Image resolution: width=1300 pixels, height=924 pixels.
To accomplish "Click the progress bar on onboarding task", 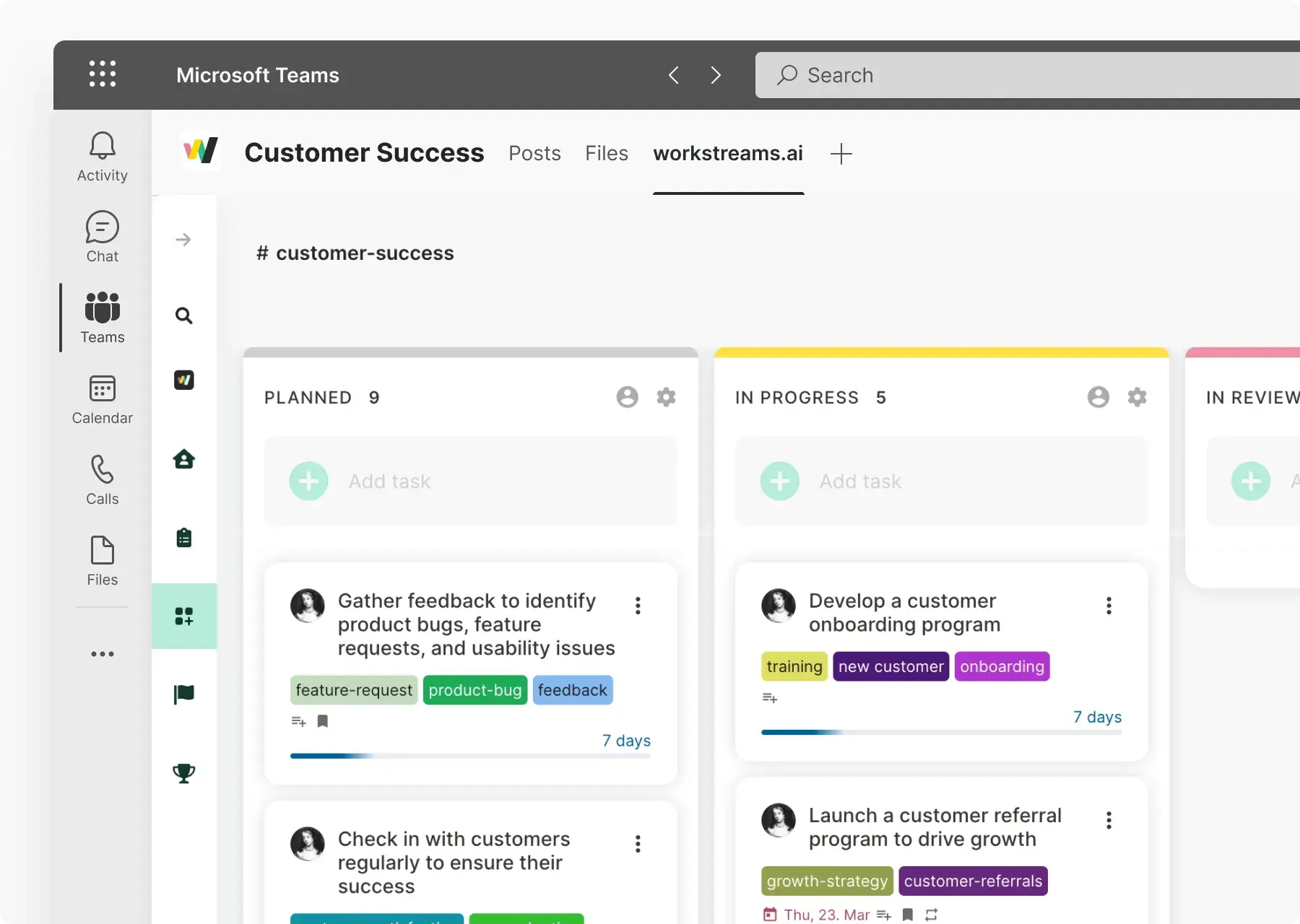I will [x=941, y=732].
